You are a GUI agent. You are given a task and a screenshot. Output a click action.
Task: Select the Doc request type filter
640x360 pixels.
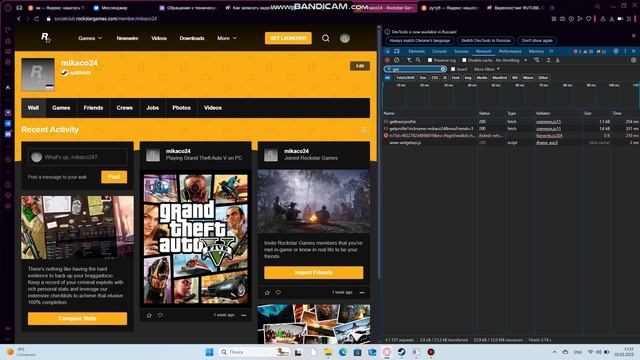(423, 78)
